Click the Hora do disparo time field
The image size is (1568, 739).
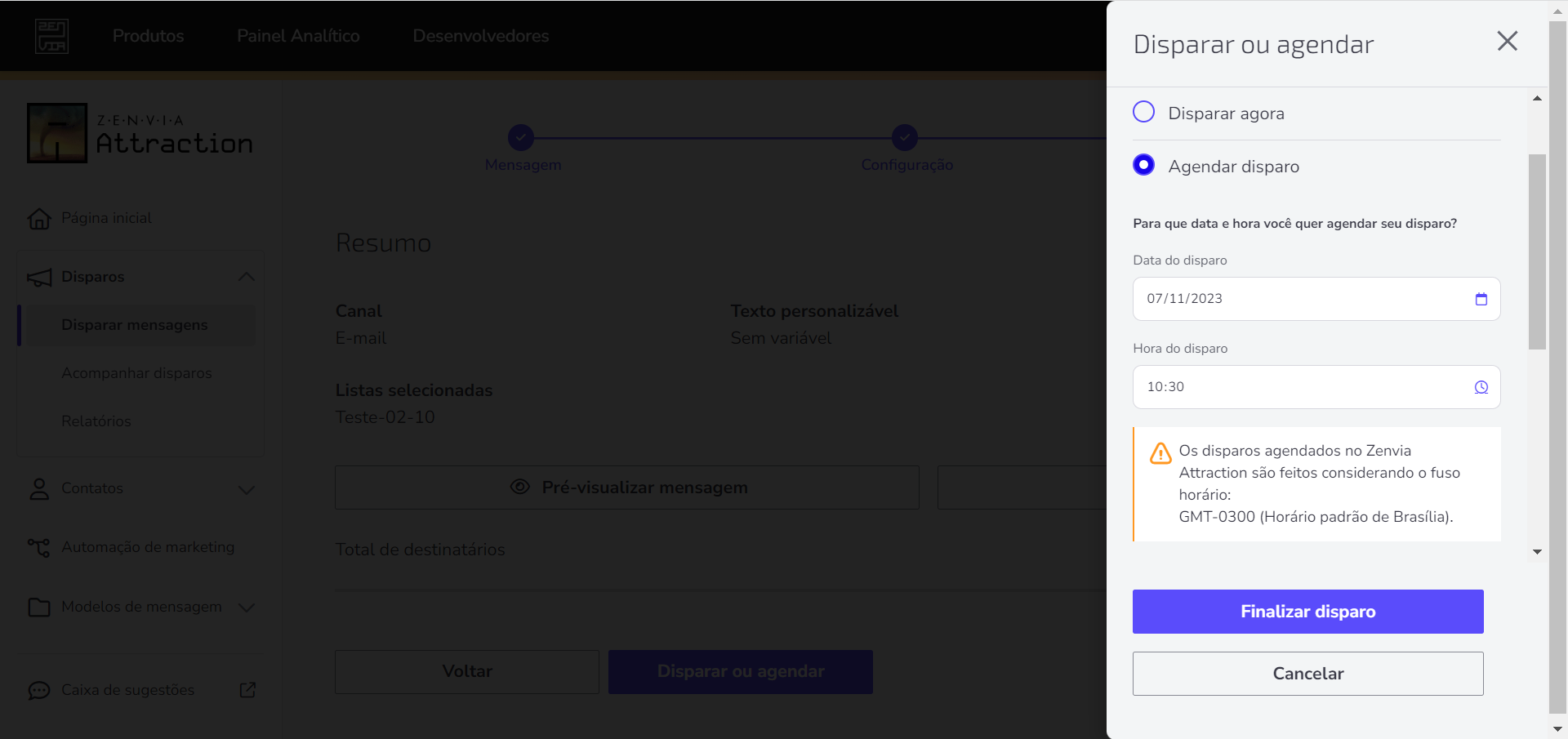point(1316,387)
